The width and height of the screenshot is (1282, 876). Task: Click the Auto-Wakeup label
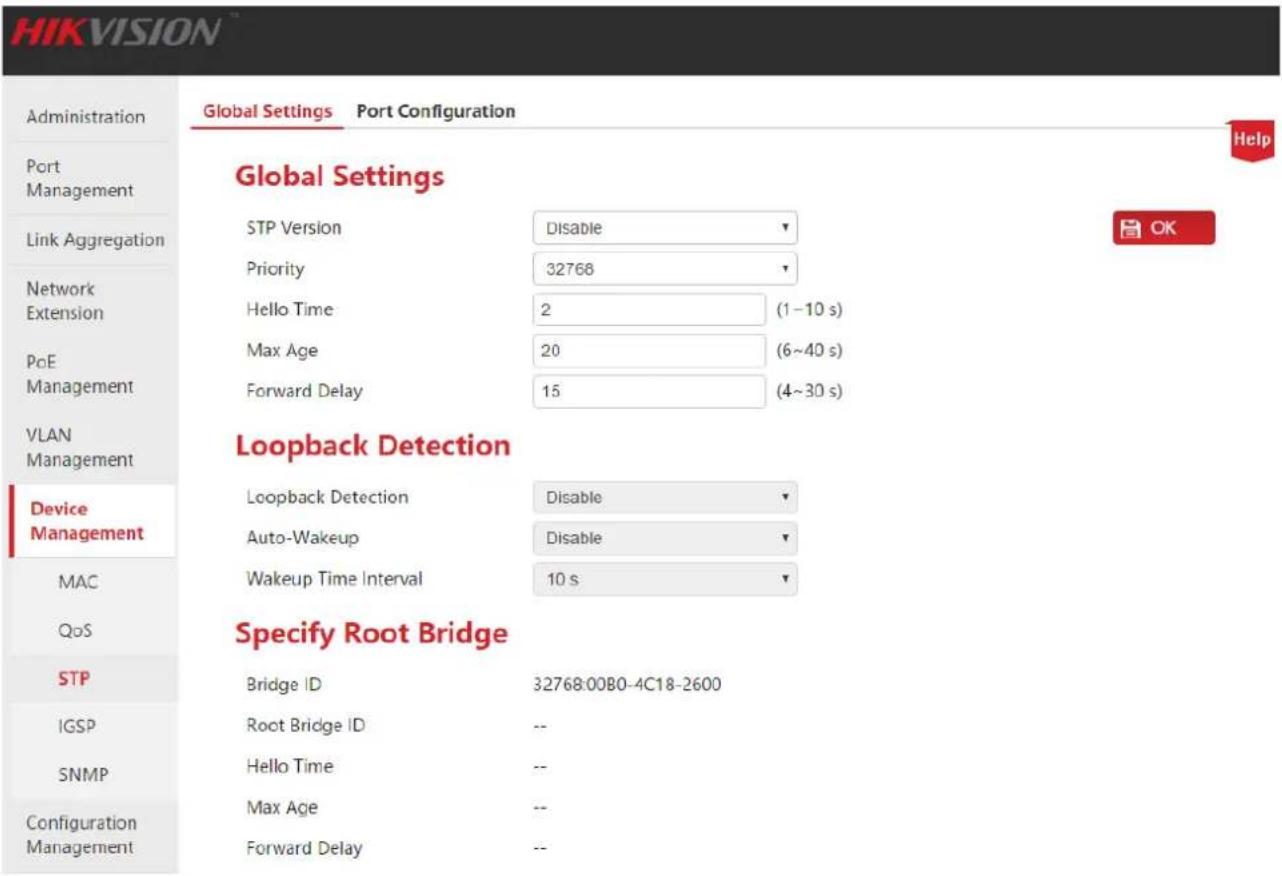click(x=302, y=538)
